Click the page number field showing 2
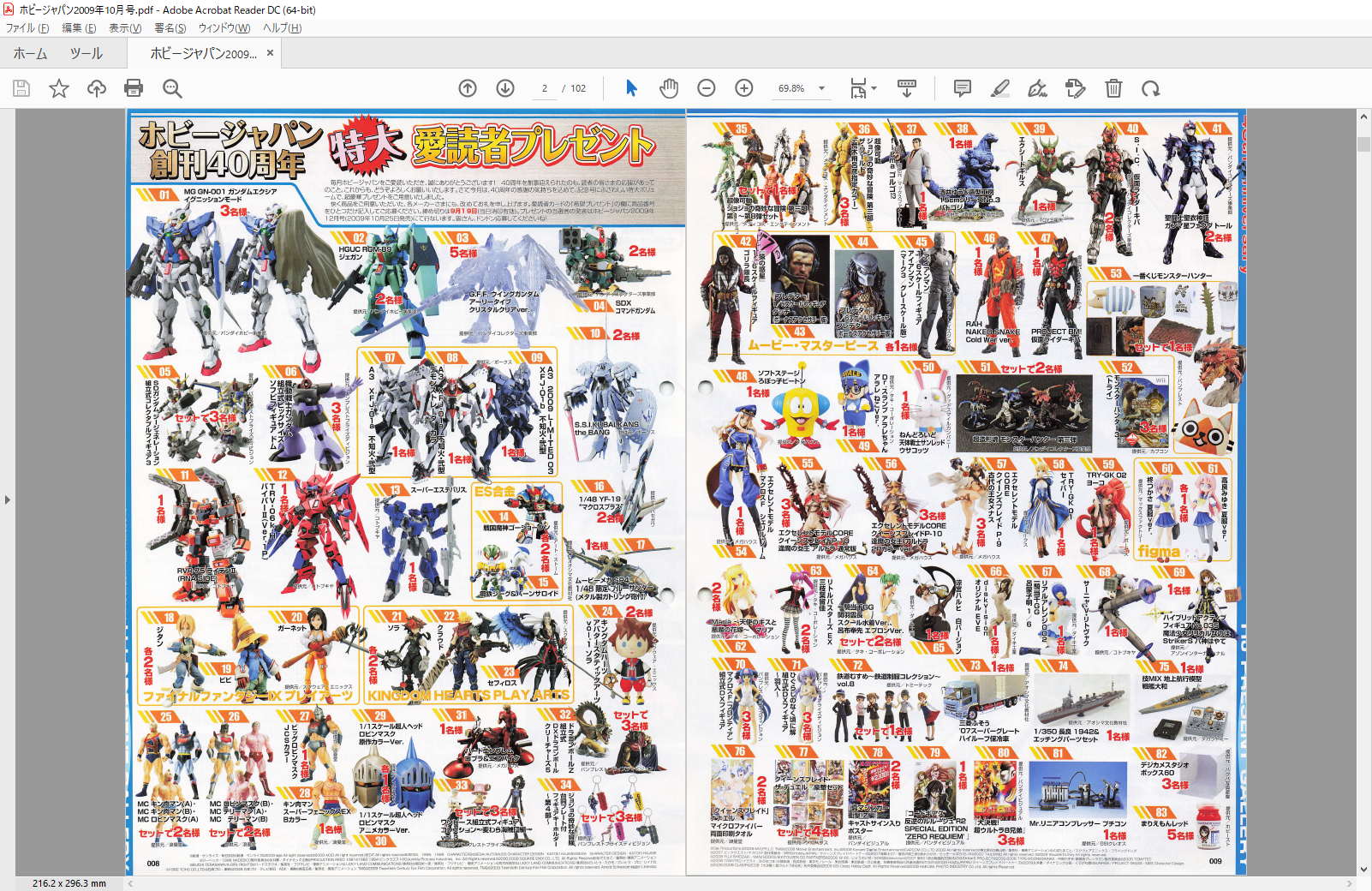Screen dimensions: 1372x891 click(x=544, y=88)
